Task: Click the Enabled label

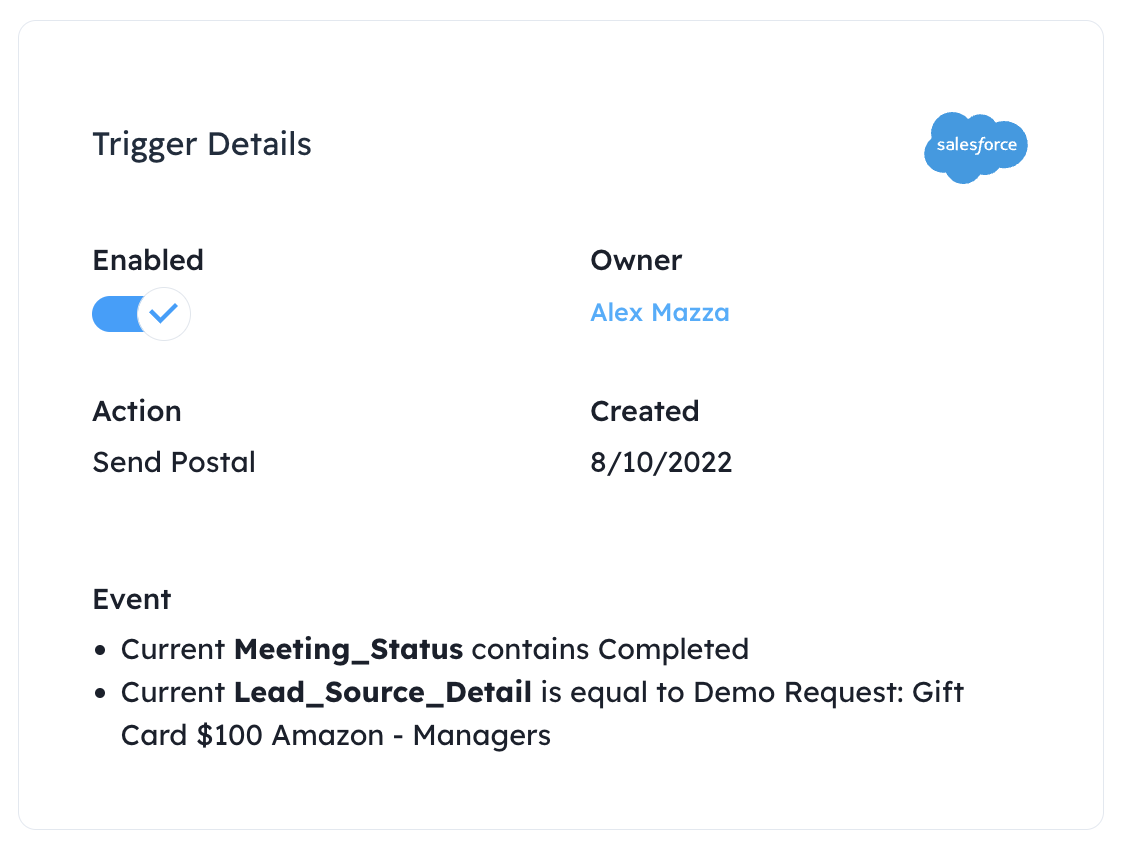Action: (148, 261)
